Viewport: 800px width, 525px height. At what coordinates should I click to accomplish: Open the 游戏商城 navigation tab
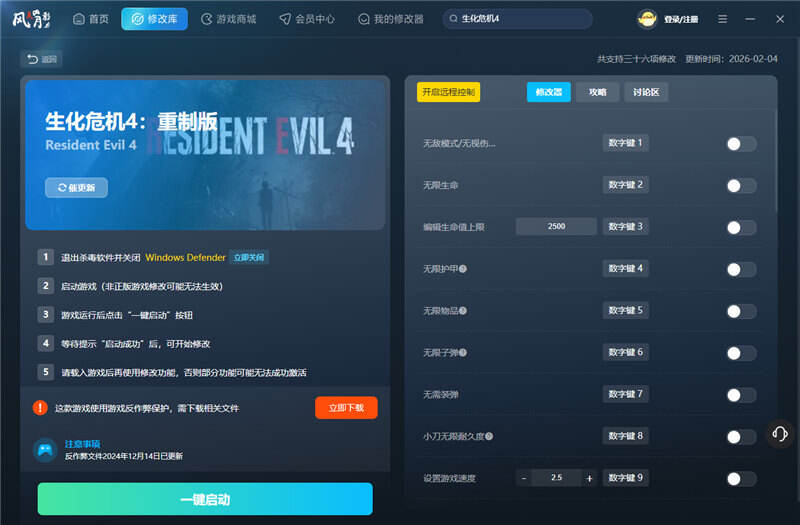228,19
